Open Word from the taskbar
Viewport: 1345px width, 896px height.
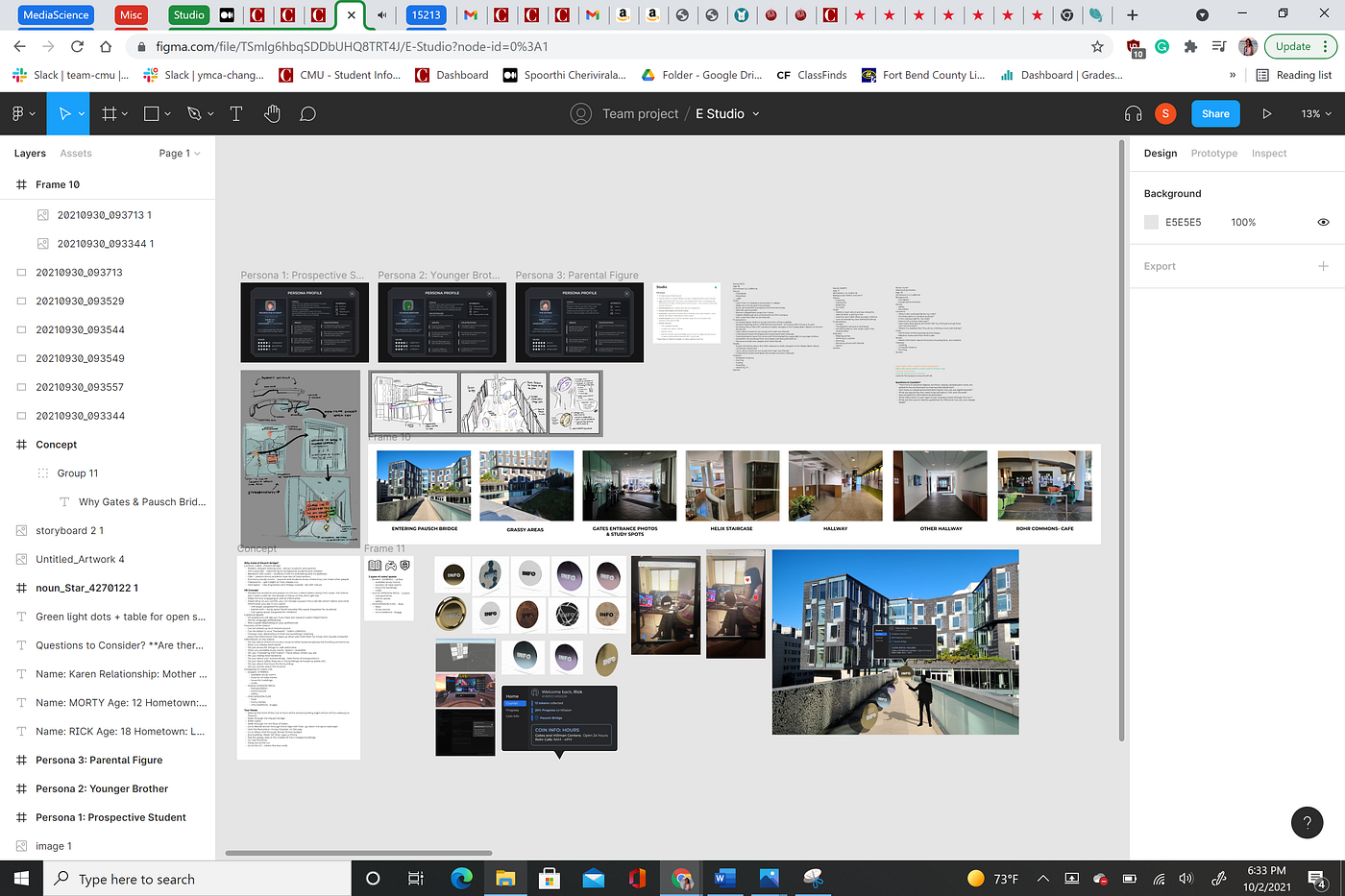[724, 878]
